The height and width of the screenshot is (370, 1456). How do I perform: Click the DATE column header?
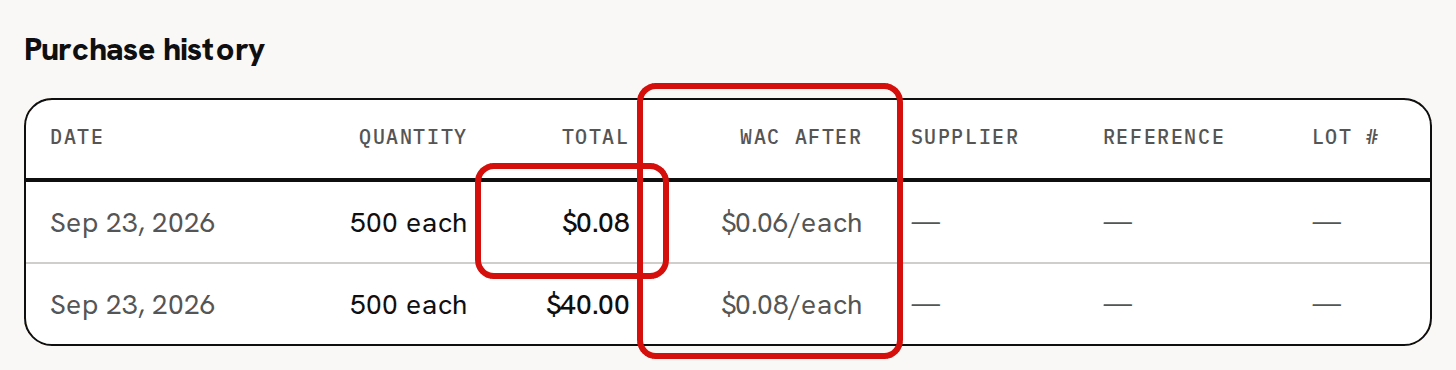pyautogui.click(x=77, y=137)
